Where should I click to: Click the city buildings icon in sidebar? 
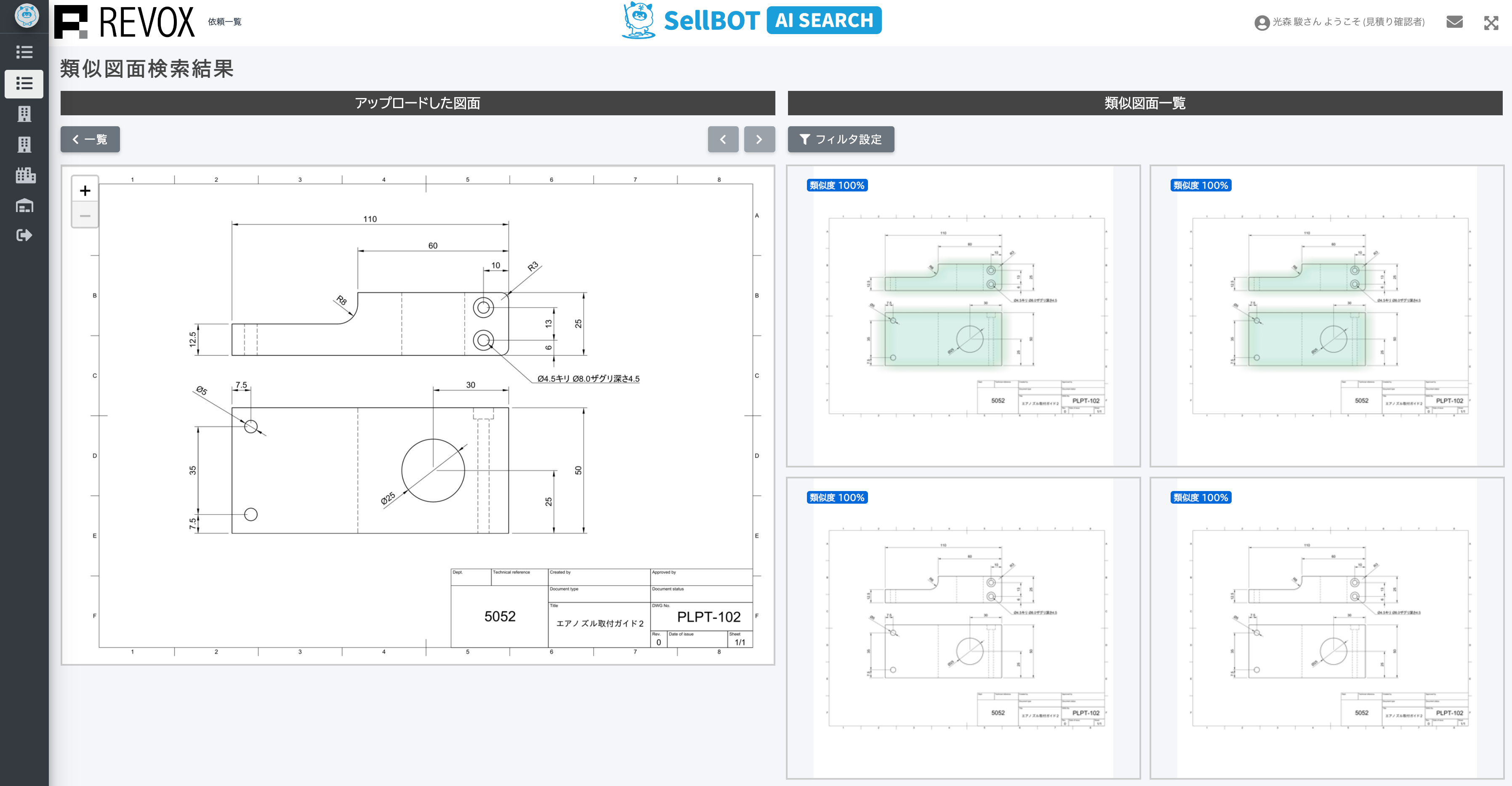pos(25,175)
